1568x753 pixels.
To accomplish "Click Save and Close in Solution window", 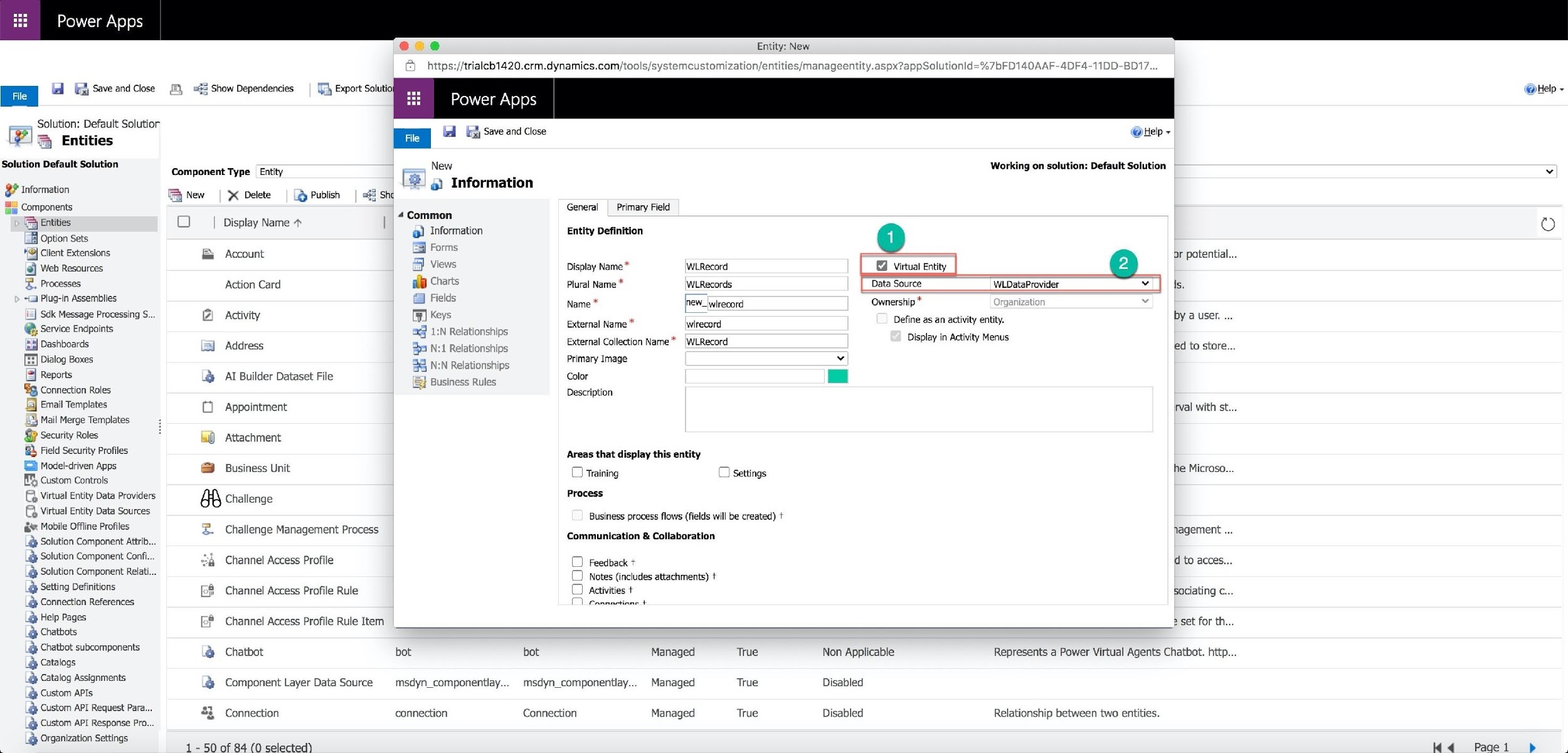I will coord(115,88).
